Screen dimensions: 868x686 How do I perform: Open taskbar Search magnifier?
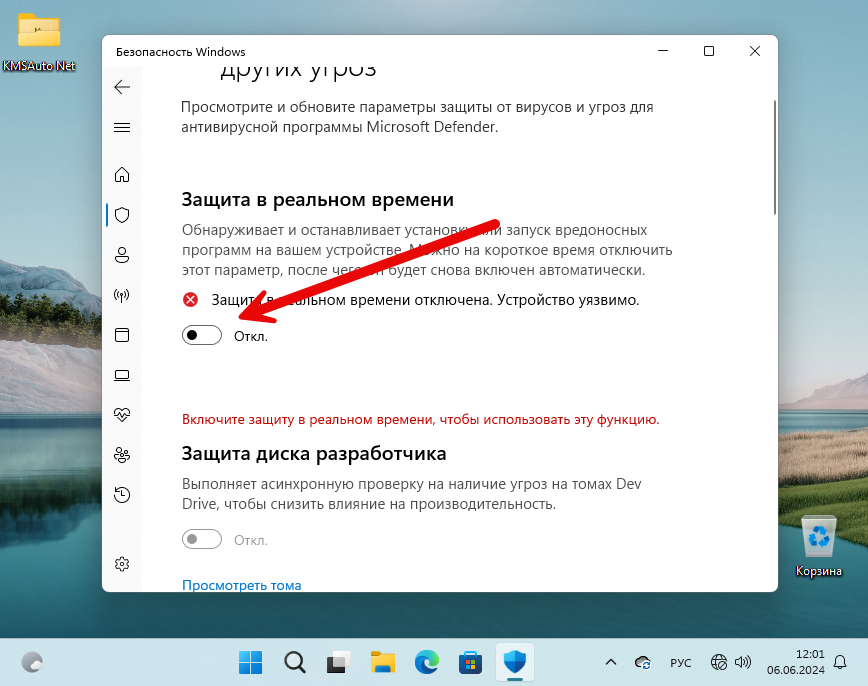point(294,662)
